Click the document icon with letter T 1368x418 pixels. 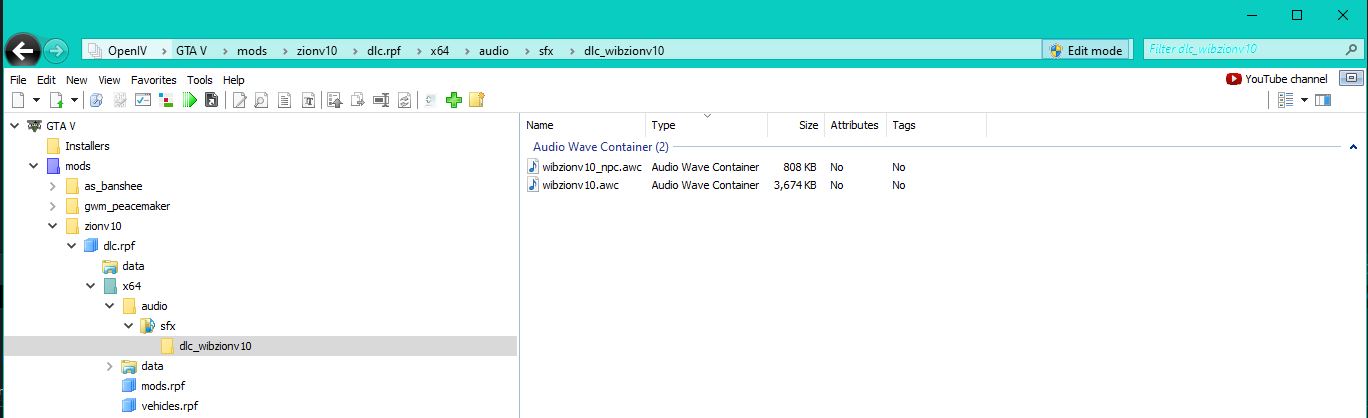click(308, 100)
